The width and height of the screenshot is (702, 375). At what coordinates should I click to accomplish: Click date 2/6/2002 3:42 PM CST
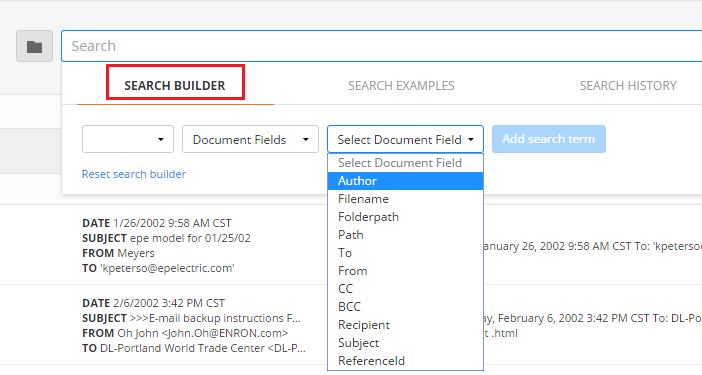click(169, 303)
